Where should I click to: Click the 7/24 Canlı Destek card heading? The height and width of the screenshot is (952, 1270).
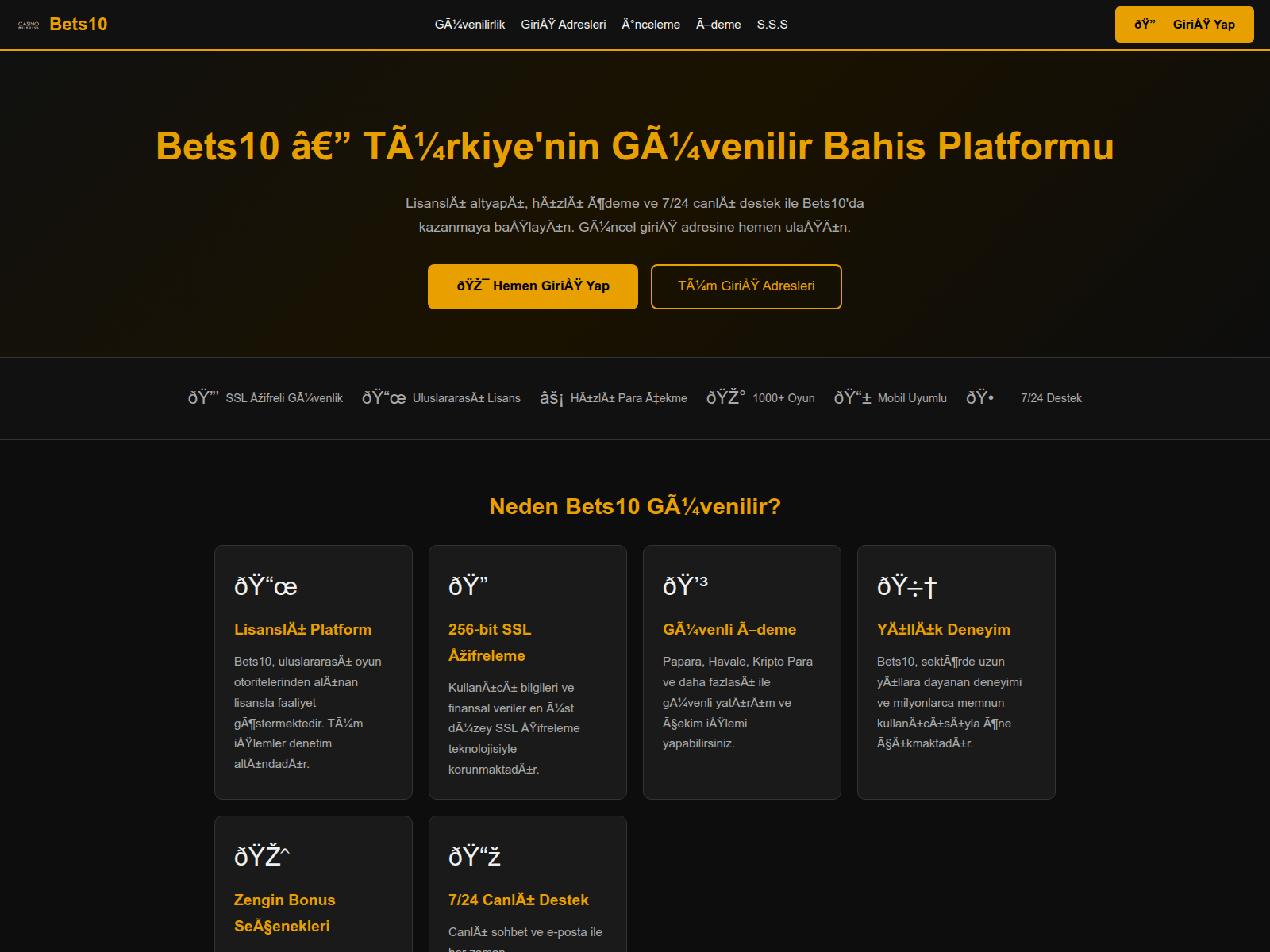[x=518, y=900]
